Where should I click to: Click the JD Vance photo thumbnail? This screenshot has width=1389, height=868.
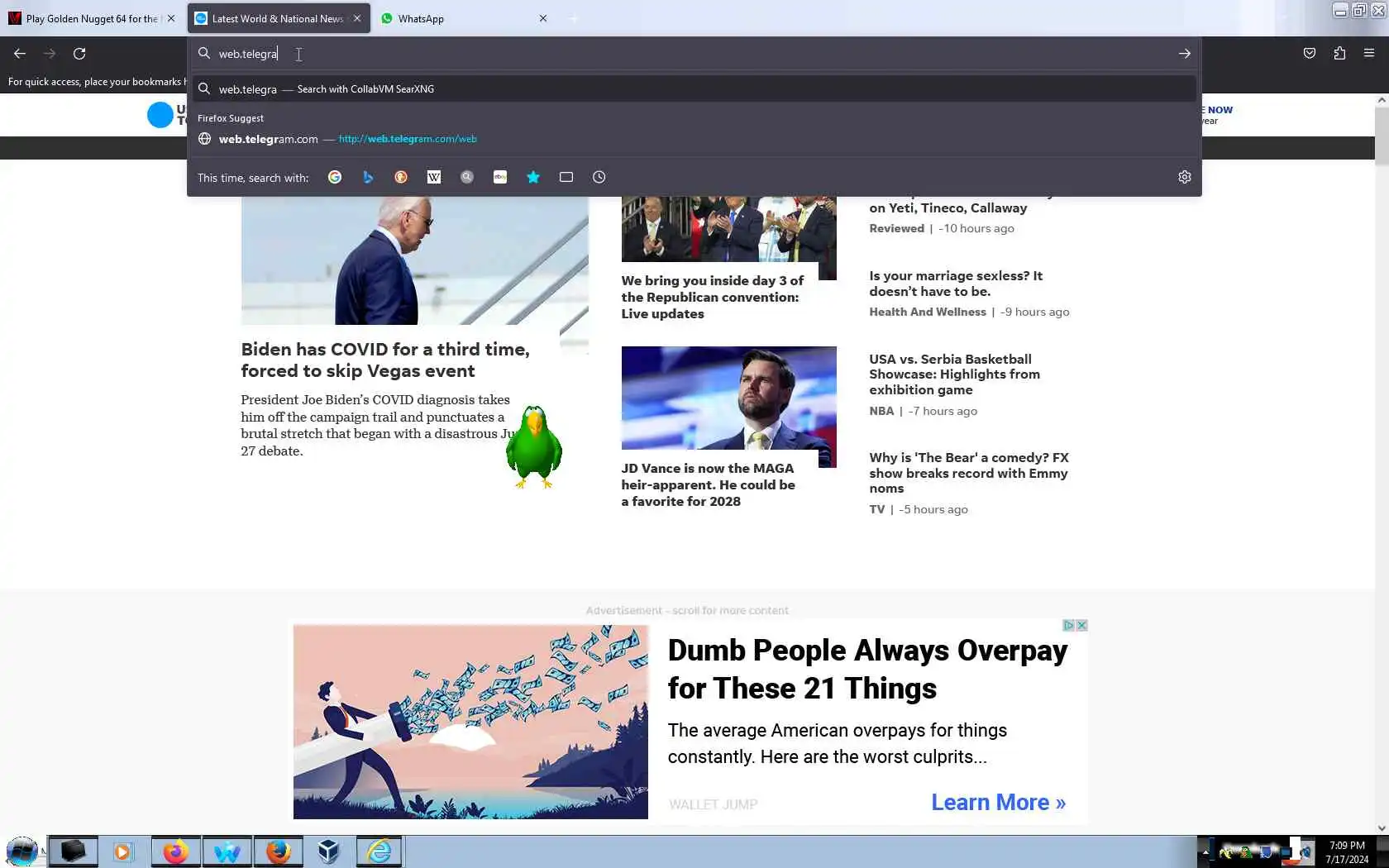[728, 398]
